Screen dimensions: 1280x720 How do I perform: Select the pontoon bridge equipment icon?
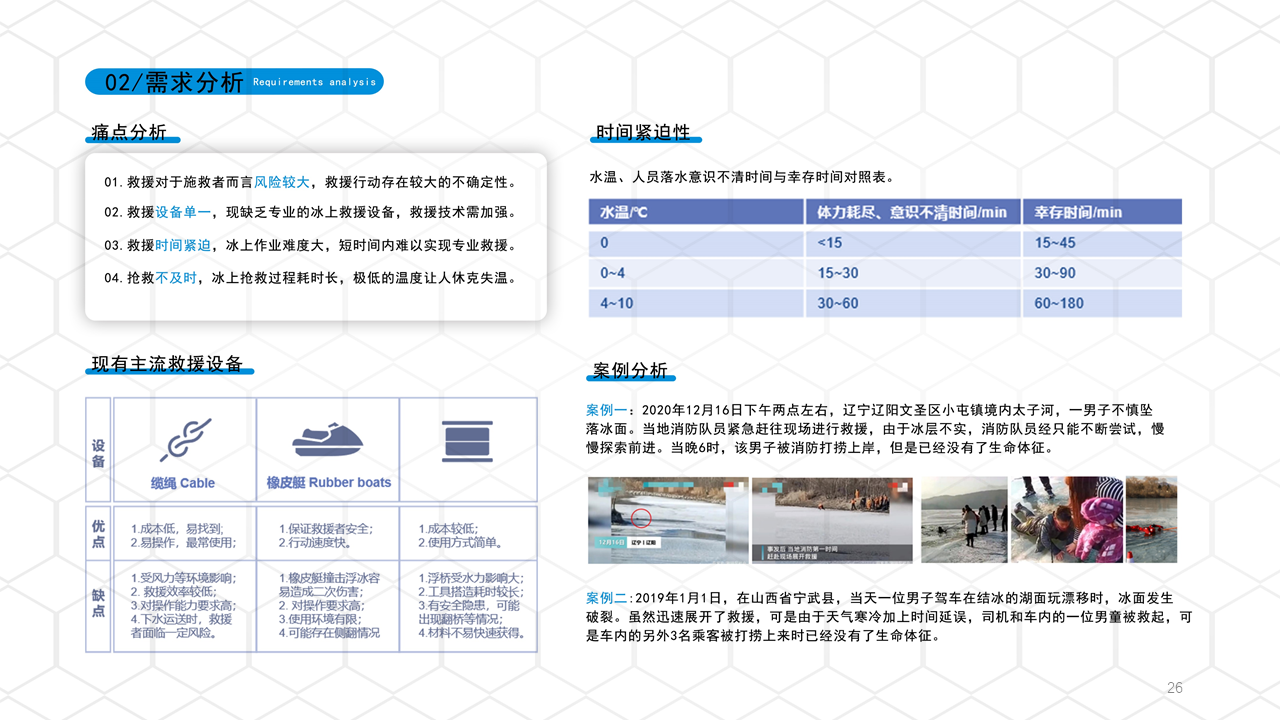coord(468,443)
